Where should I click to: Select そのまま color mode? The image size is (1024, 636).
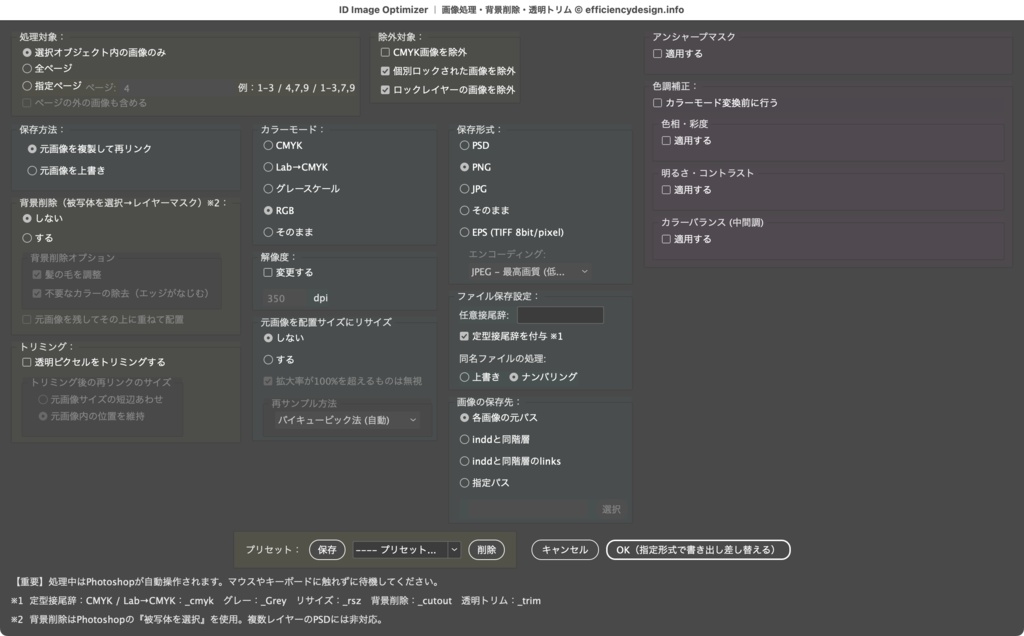(x=288, y=232)
